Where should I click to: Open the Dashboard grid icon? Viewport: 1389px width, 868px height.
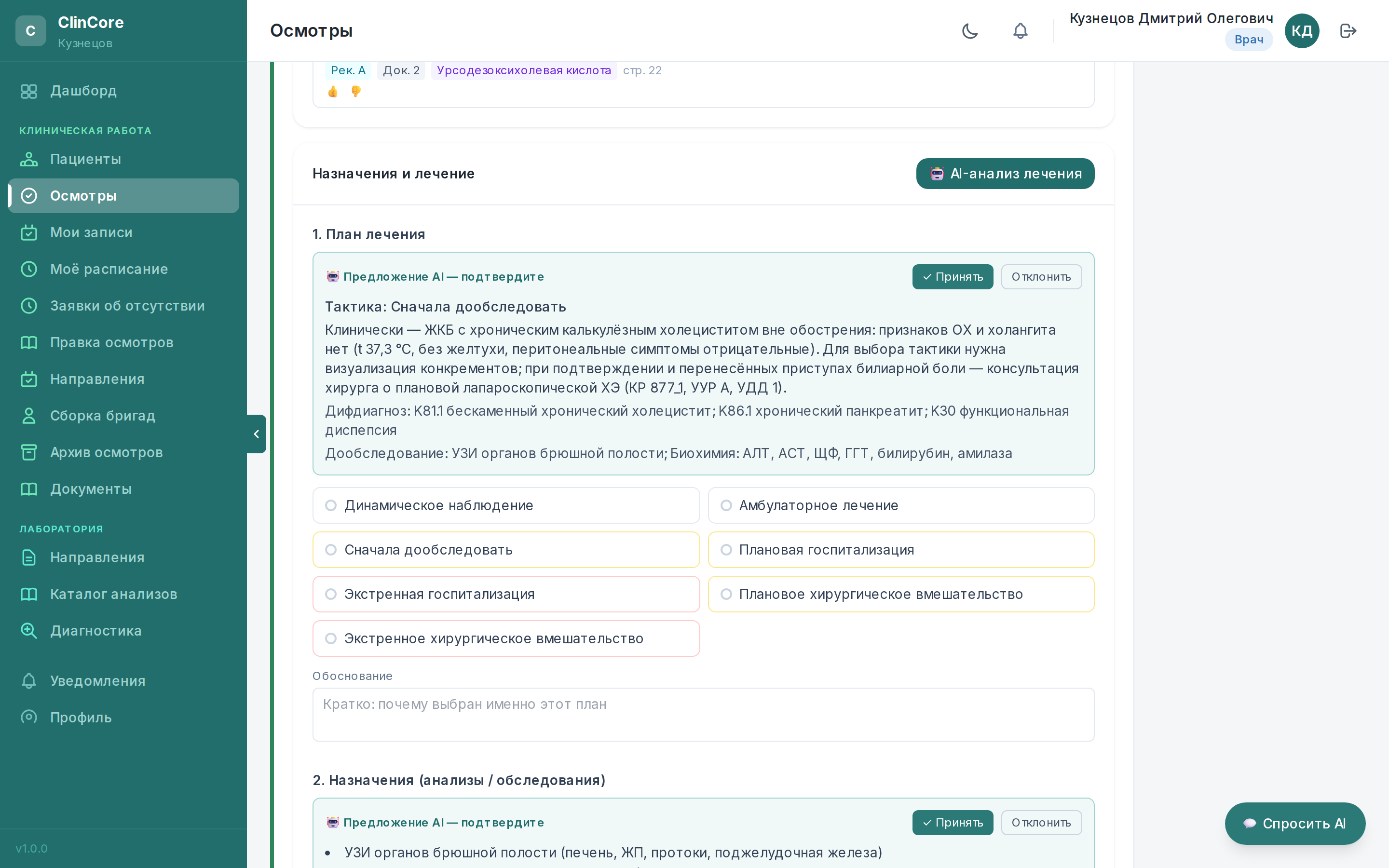[x=29, y=91]
